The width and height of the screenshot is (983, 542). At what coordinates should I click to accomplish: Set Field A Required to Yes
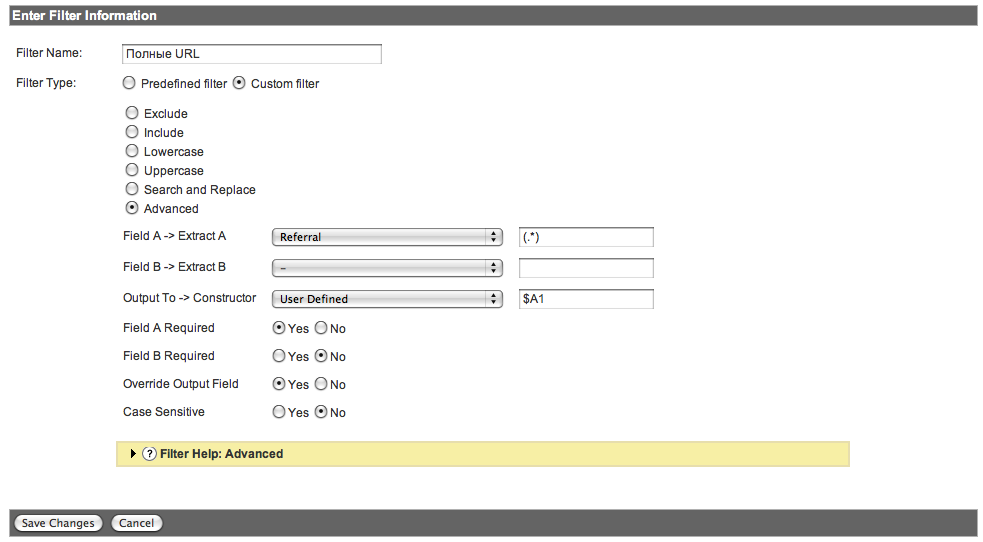pos(279,328)
